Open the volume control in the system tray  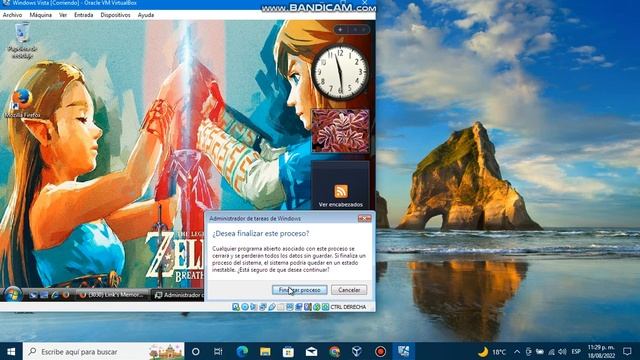[x=562, y=351]
